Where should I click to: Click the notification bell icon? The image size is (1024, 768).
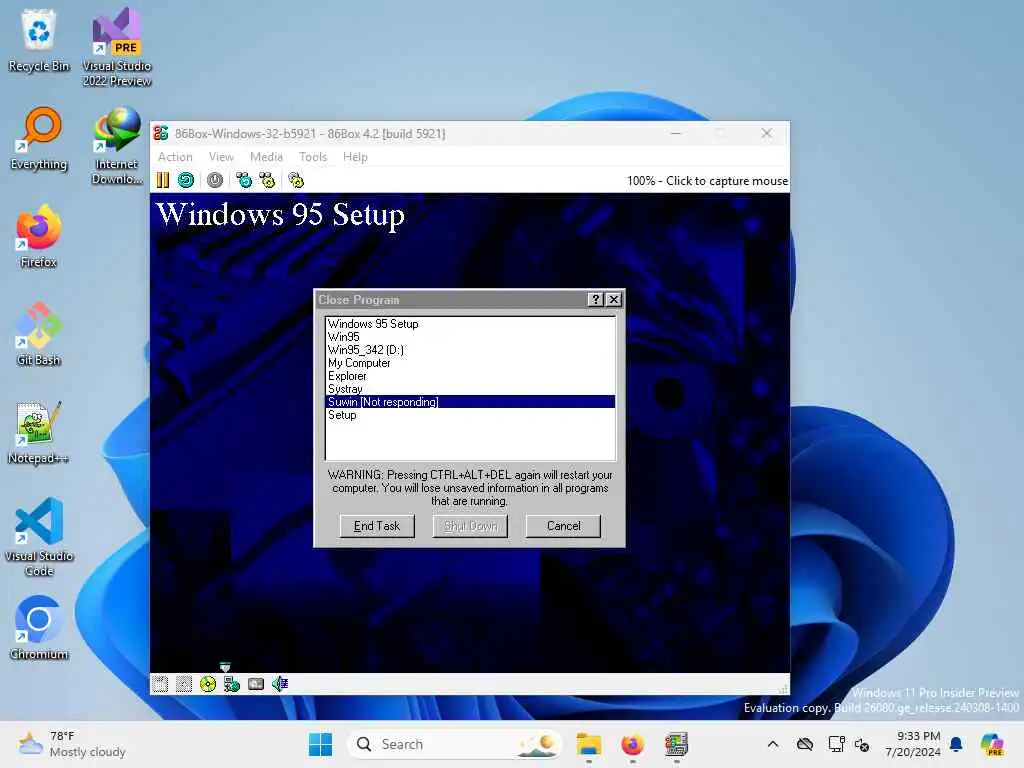[x=956, y=744]
